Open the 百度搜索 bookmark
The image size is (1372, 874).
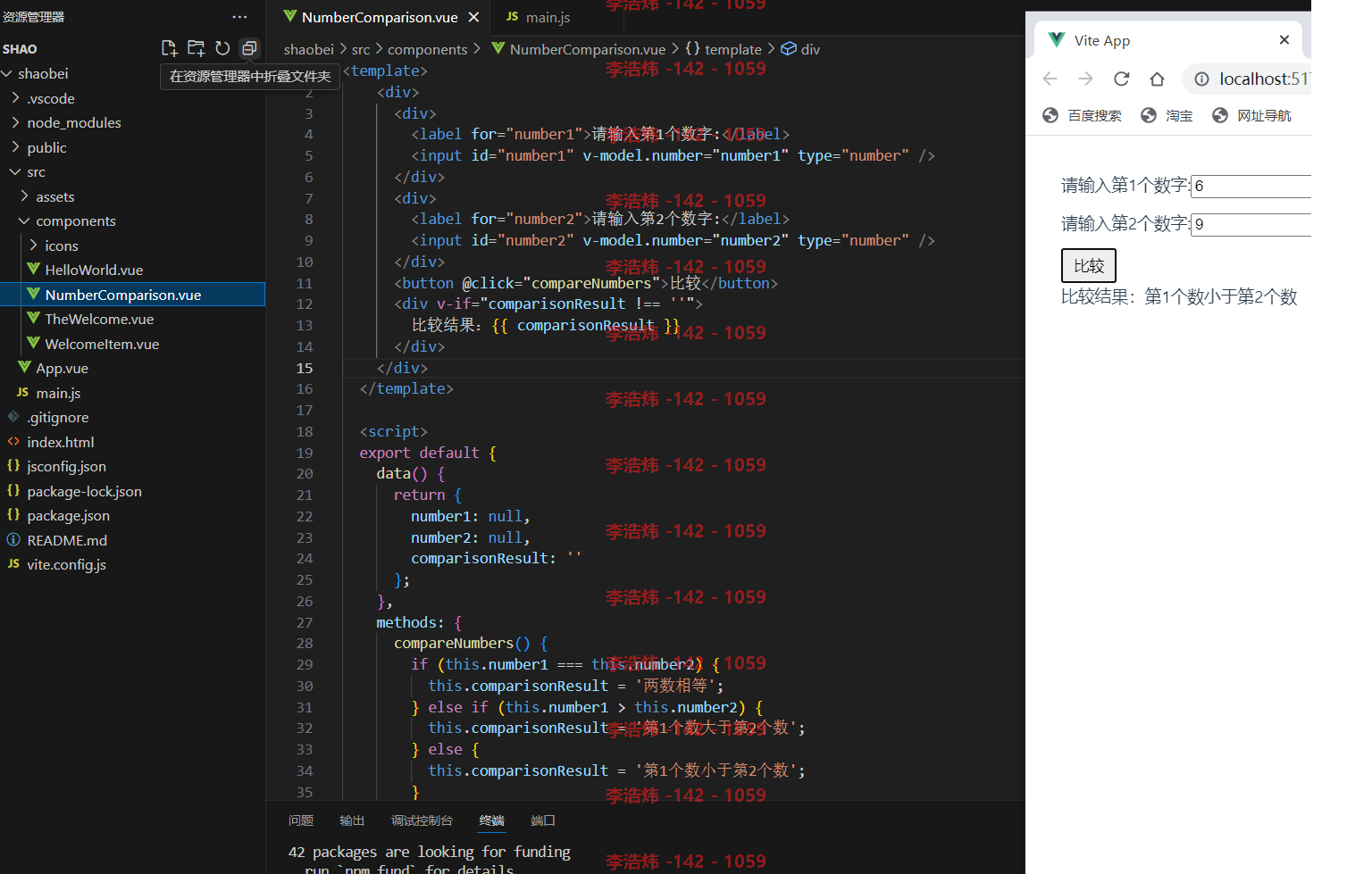(1082, 115)
